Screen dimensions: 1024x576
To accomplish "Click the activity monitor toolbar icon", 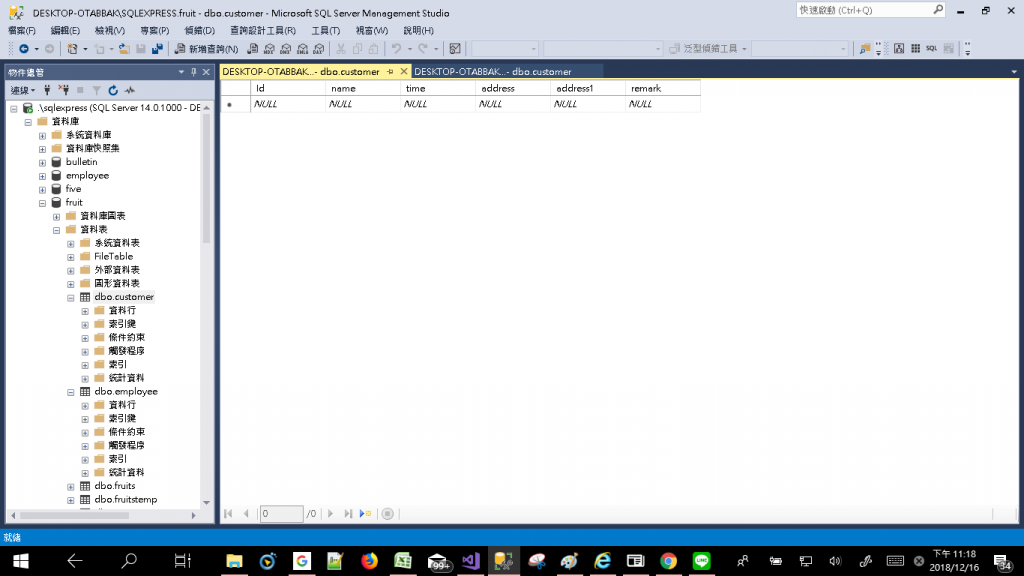I will point(455,49).
